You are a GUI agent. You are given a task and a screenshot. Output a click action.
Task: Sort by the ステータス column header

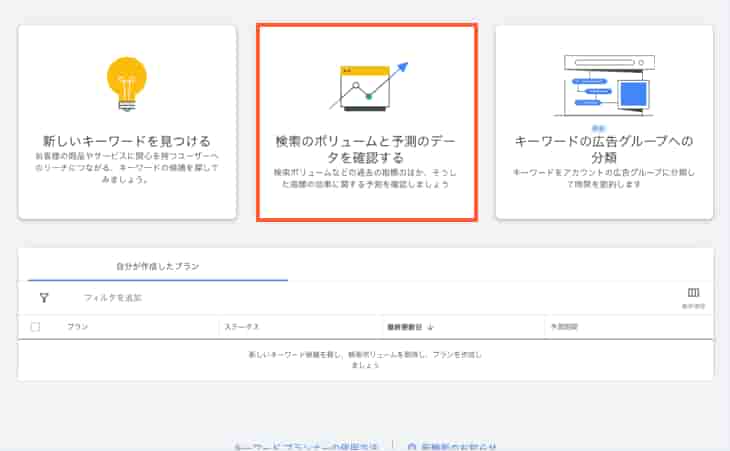(241, 327)
